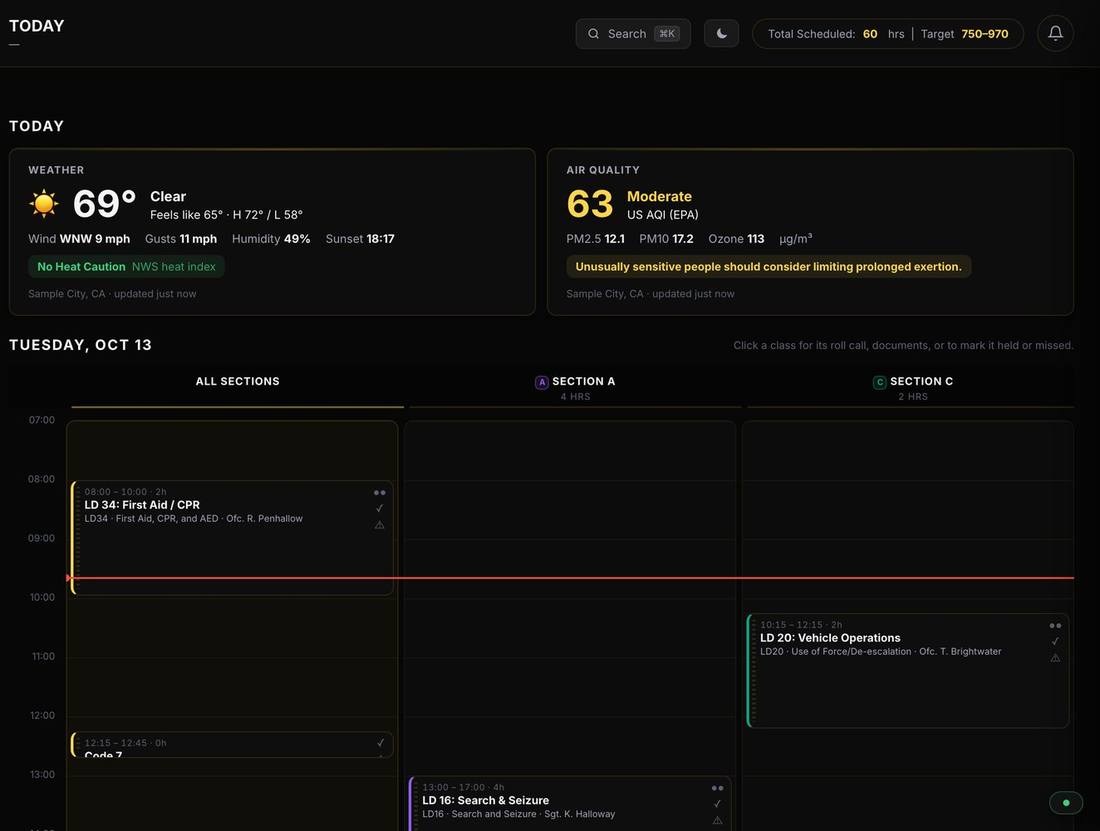Click the Sunset 18:17 value
The width and height of the screenshot is (1100, 831).
click(x=360, y=238)
